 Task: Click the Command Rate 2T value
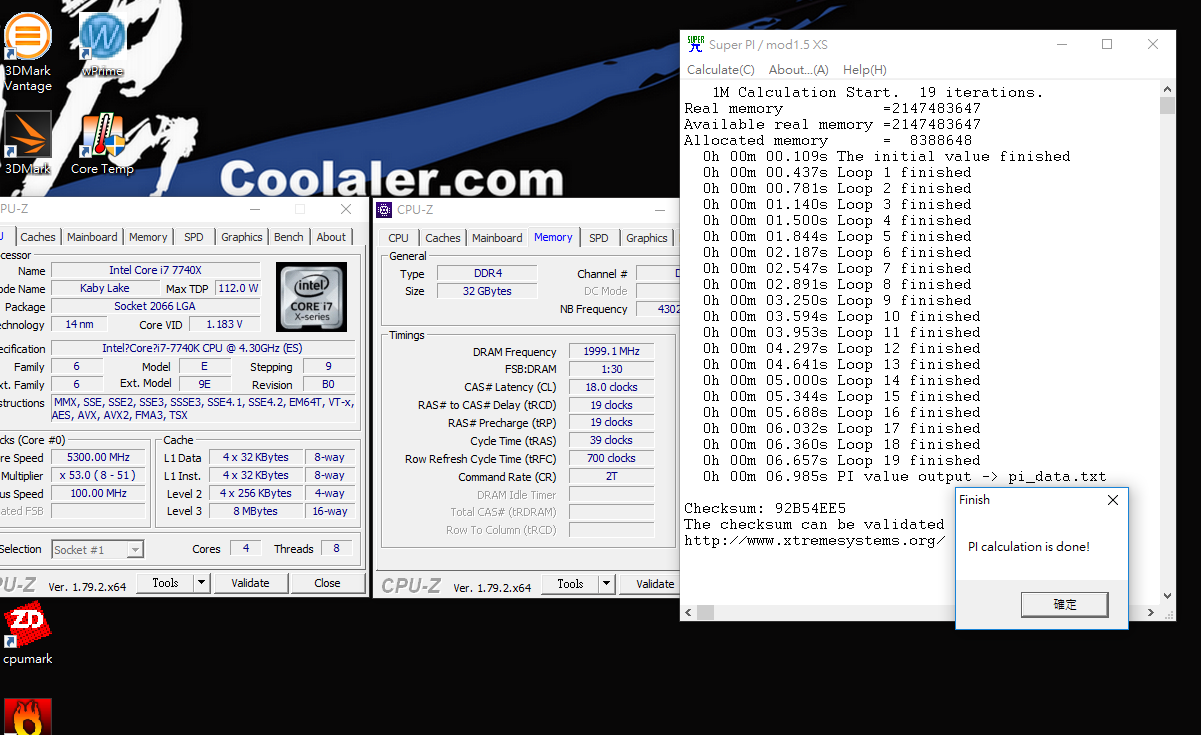click(610, 476)
